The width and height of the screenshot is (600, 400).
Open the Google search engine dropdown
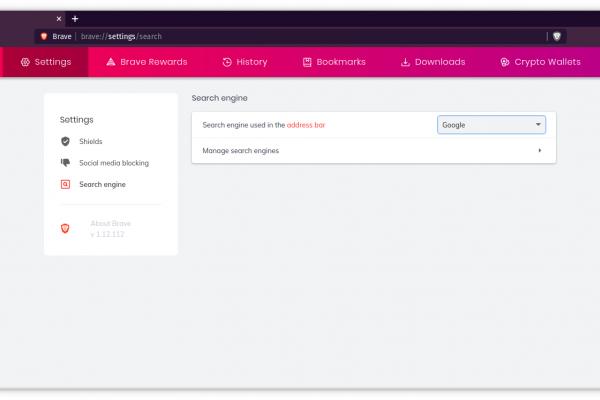491,125
